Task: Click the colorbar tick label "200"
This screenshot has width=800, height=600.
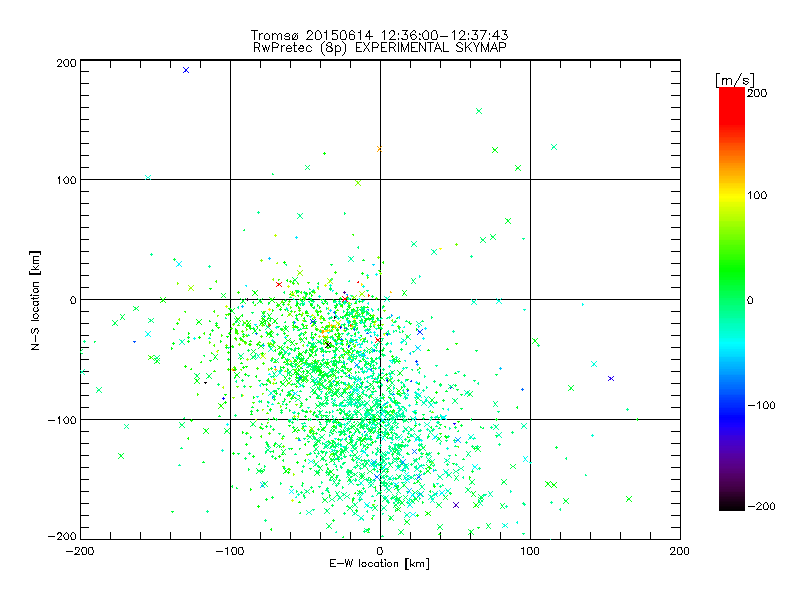Action: point(757,93)
